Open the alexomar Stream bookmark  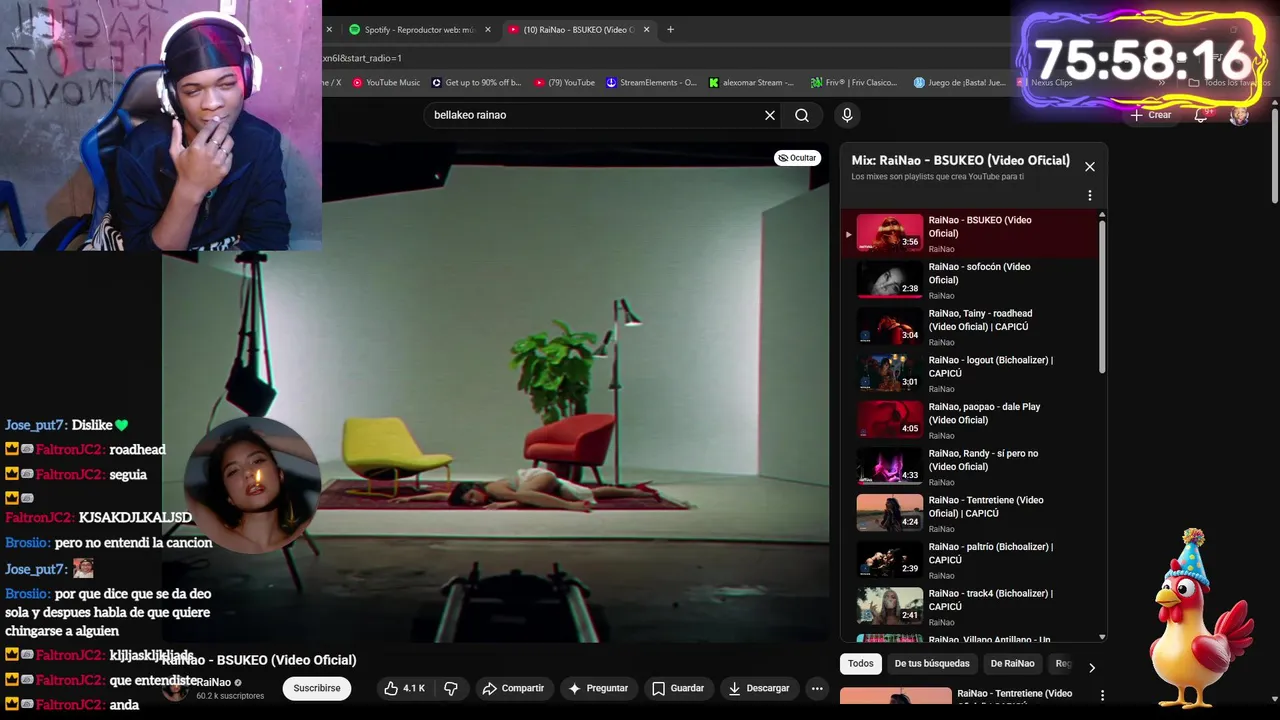(751, 83)
